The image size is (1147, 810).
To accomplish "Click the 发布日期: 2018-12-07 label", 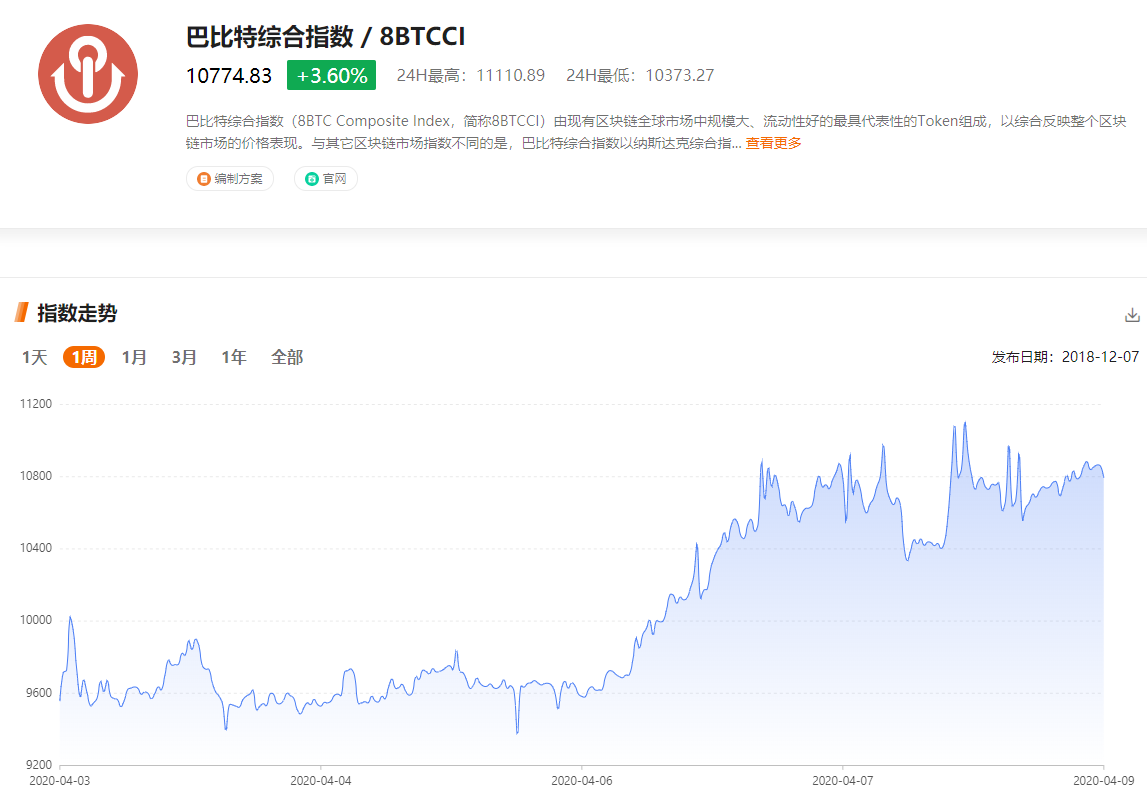I will 1065,357.
